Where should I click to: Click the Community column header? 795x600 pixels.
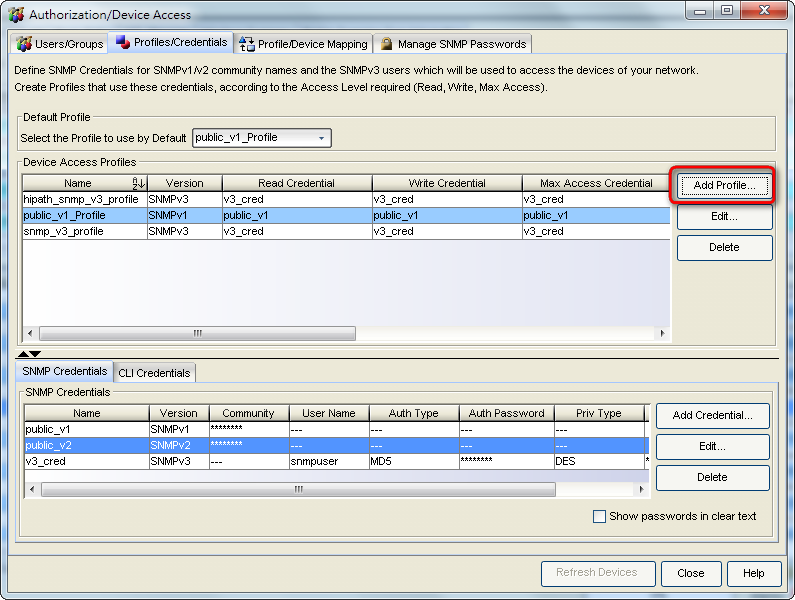click(x=248, y=413)
